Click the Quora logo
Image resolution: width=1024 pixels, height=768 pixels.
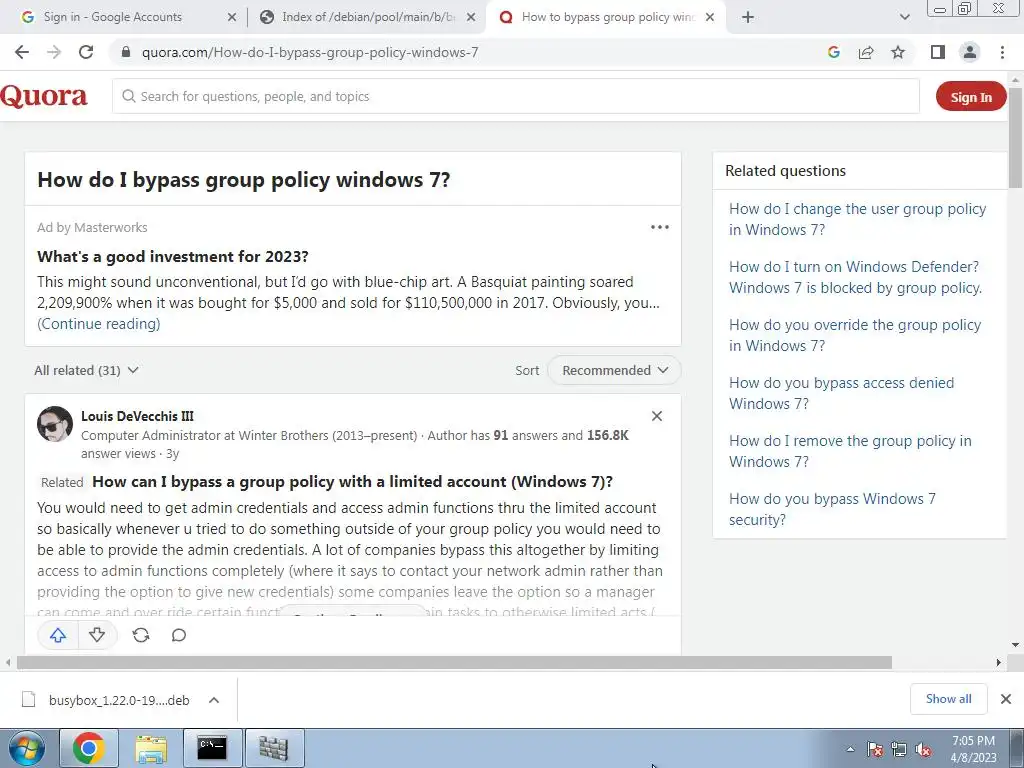44,97
